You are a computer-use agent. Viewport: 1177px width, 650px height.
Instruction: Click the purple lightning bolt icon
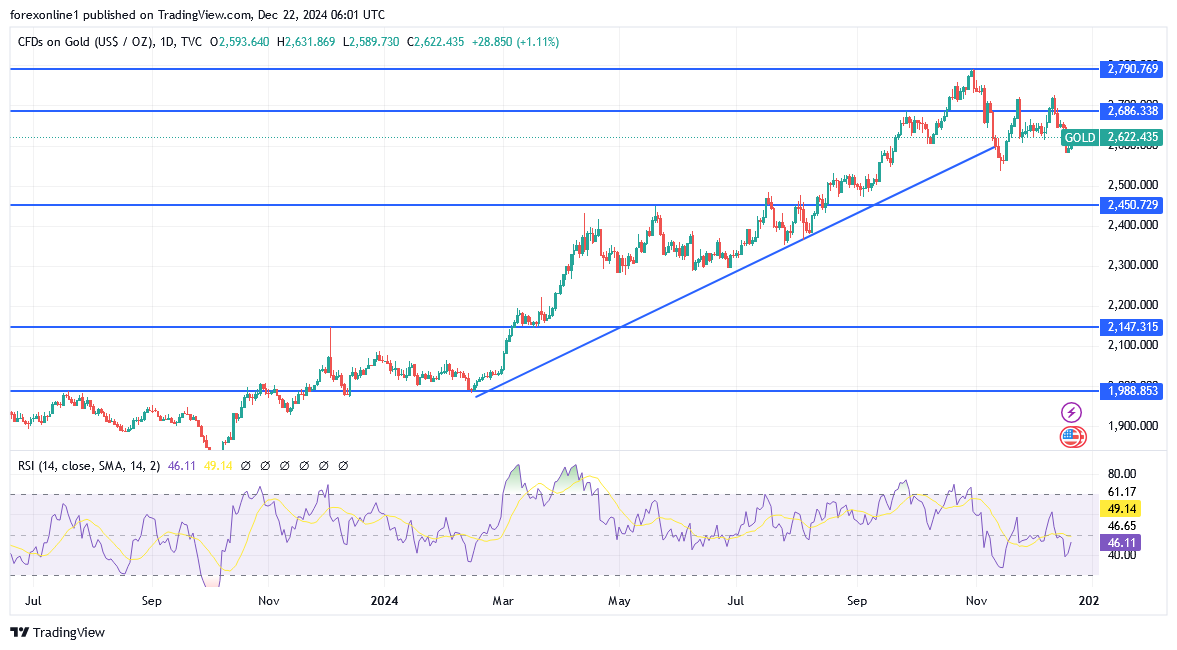point(1071,412)
